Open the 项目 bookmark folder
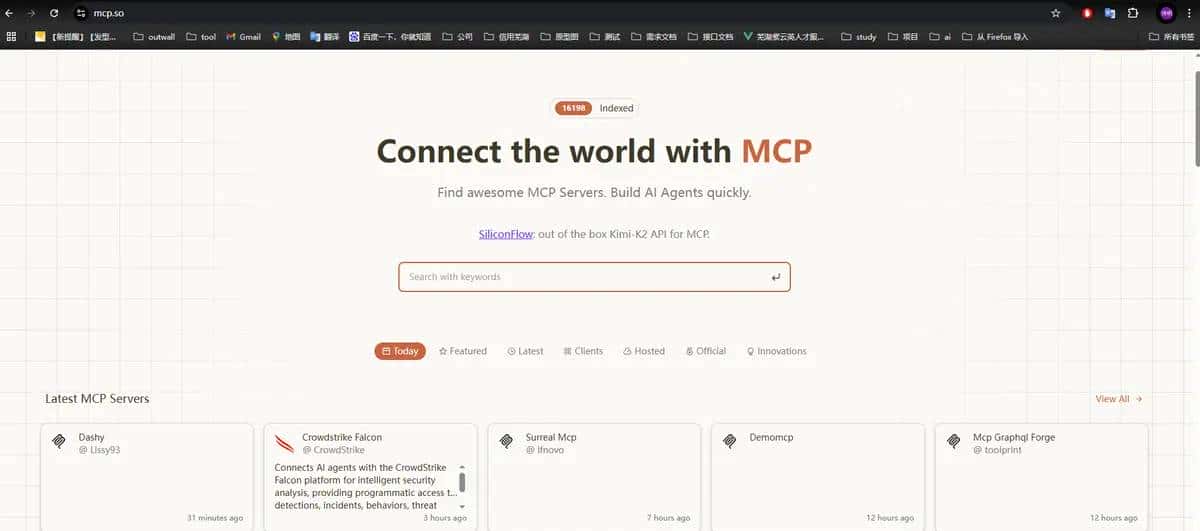This screenshot has height=531, width=1200. click(x=902, y=37)
